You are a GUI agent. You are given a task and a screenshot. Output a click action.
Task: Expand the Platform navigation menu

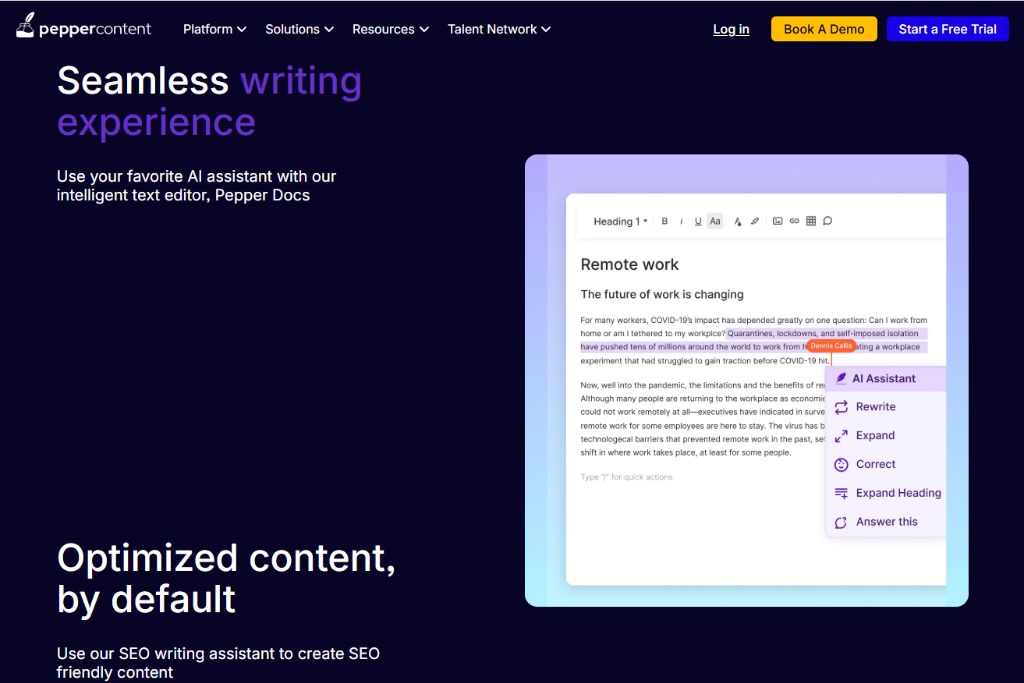[214, 29]
